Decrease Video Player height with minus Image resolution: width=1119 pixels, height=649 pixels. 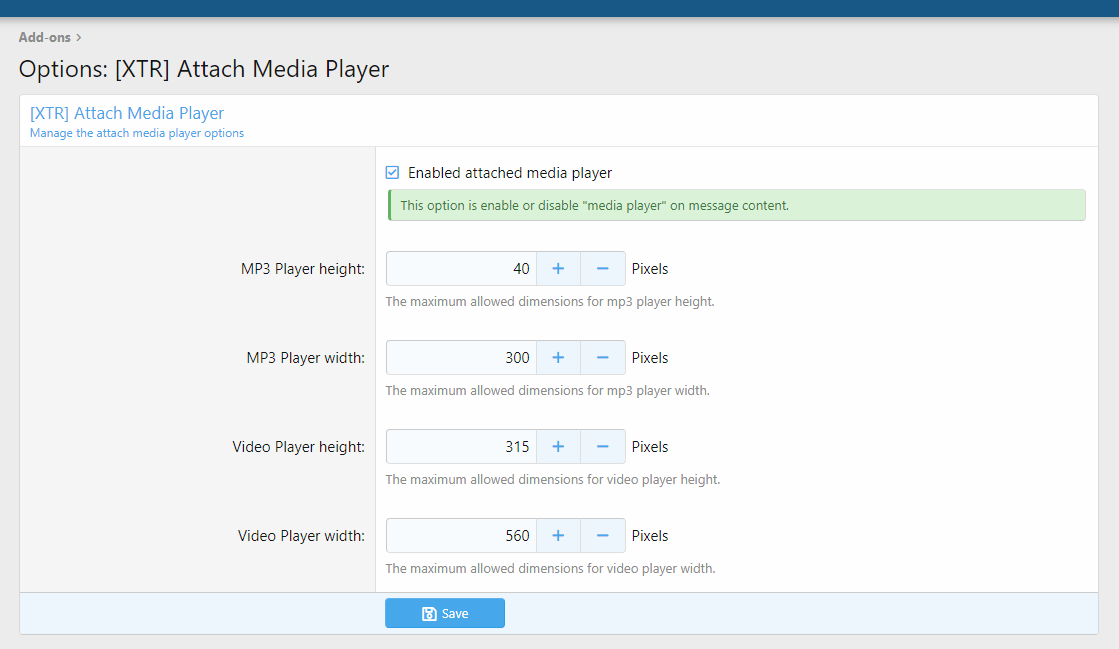[x=603, y=446]
